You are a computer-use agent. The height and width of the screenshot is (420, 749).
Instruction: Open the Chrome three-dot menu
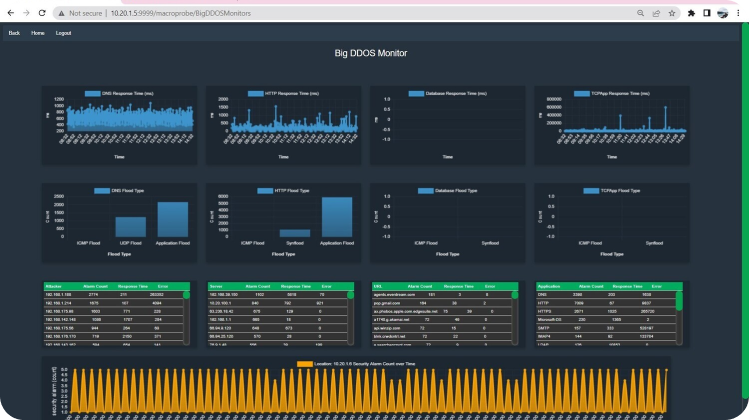738,14
